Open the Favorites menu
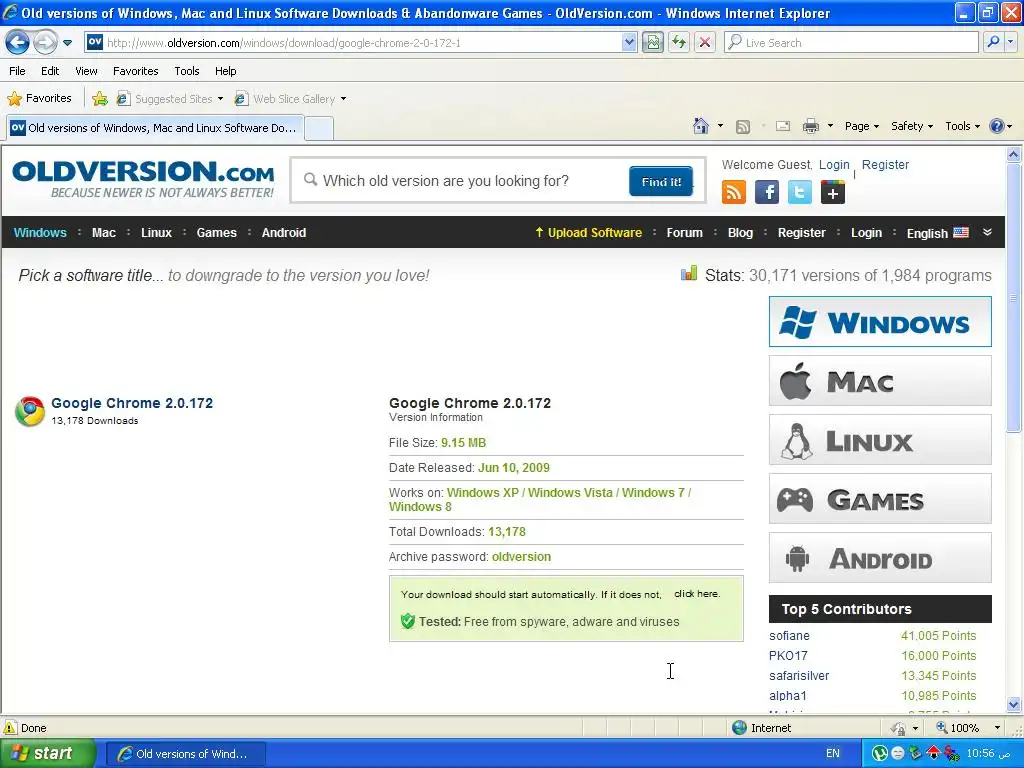Viewport: 1024px width, 768px height. [x=135, y=71]
